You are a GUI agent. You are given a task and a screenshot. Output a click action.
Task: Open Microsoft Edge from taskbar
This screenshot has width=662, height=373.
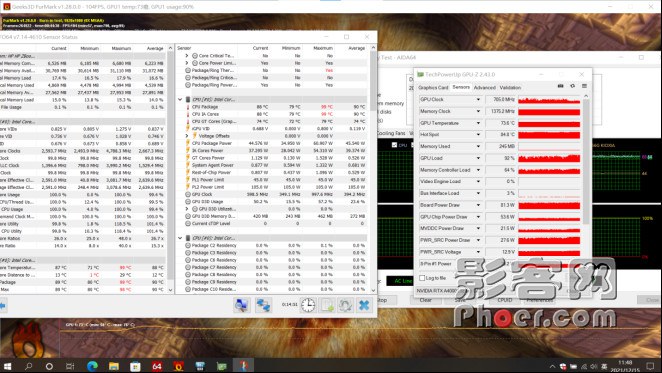tap(92, 366)
